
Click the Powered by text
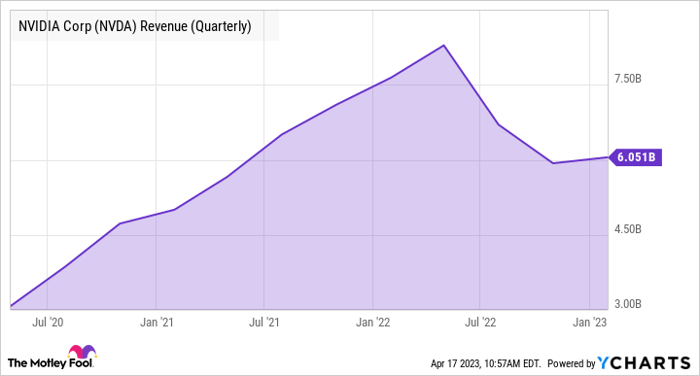pos(571,363)
